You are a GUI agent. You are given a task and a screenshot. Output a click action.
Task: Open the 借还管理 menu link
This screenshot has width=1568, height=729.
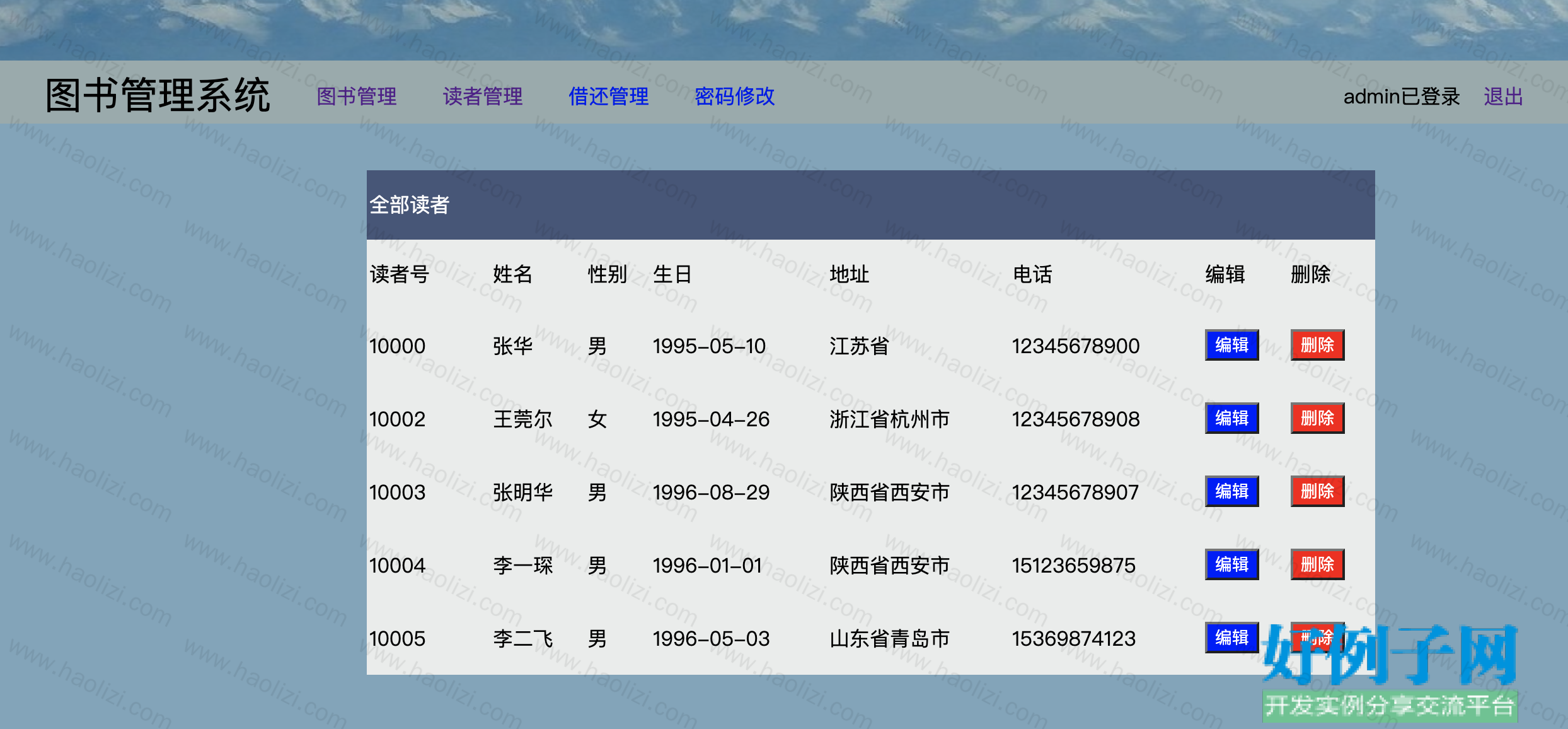(x=609, y=96)
